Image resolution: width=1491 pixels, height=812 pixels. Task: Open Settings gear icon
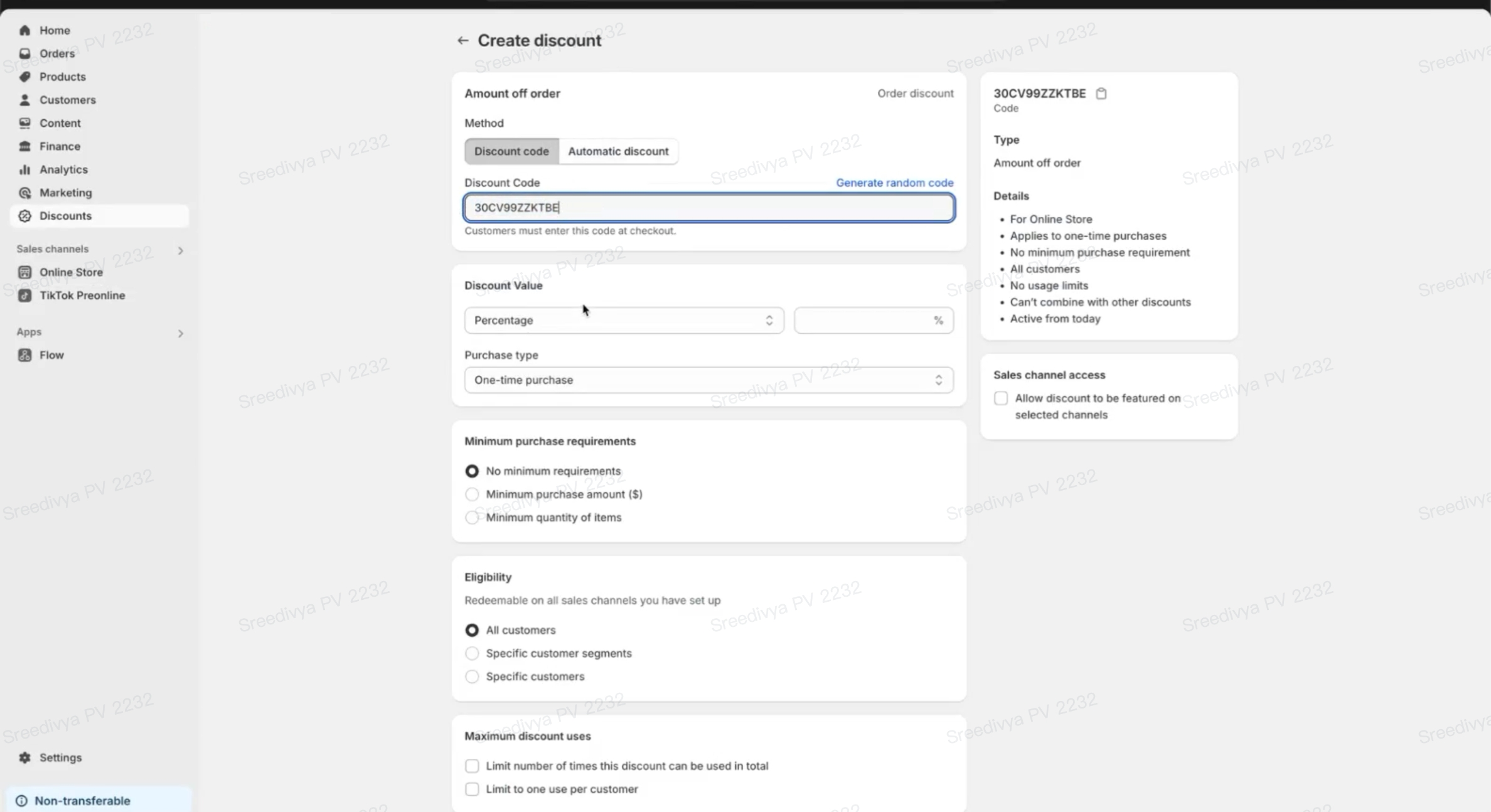click(24, 757)
